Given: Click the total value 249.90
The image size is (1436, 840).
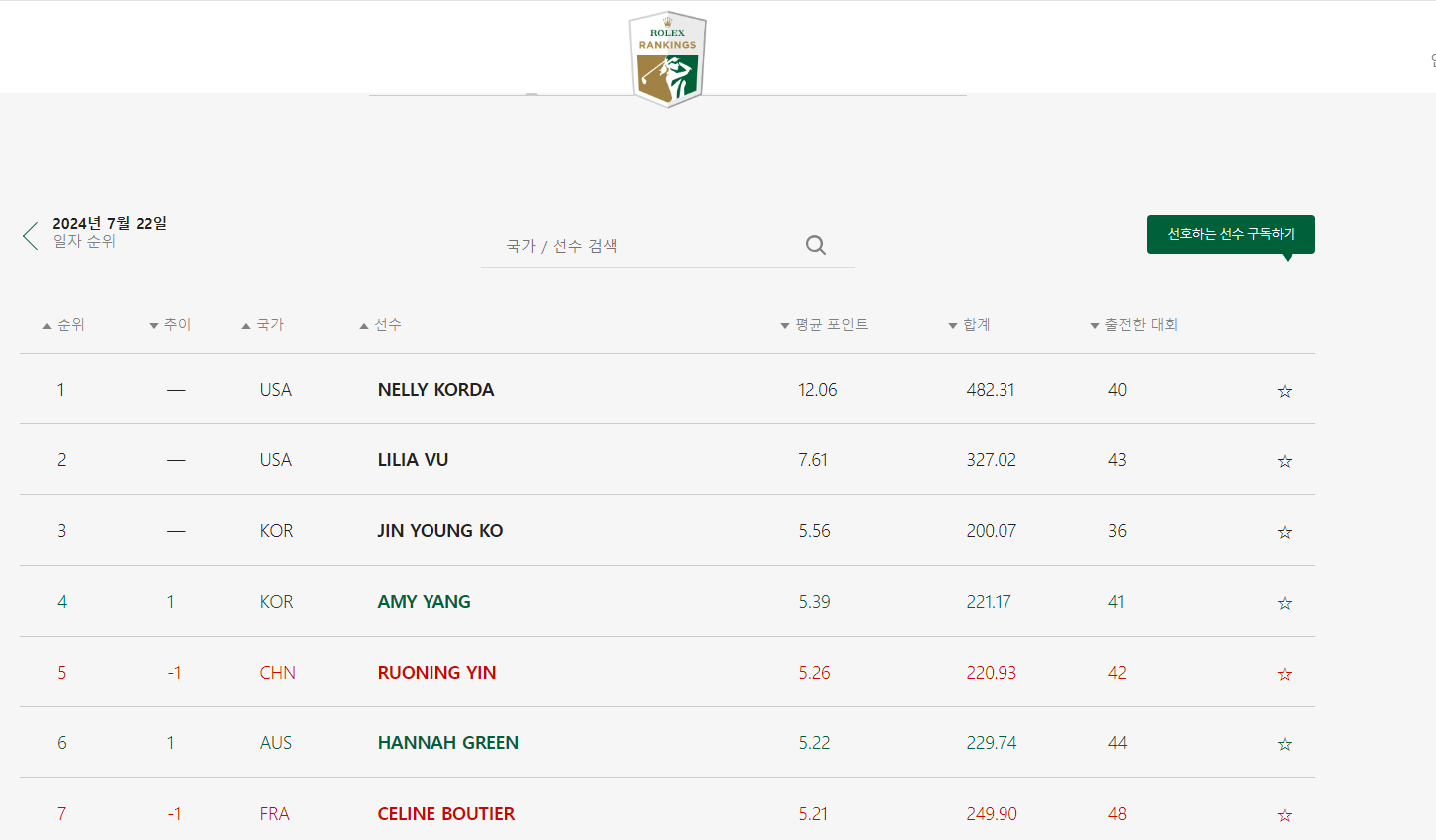Looking at the screenshot, I should click(991, 814).
